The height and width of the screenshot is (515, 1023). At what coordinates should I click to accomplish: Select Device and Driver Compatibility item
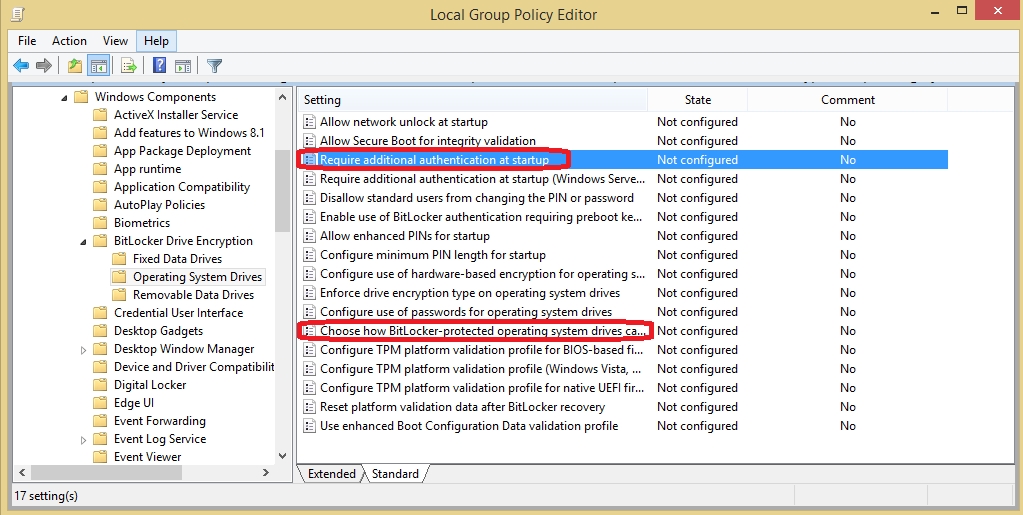point(194,367)
